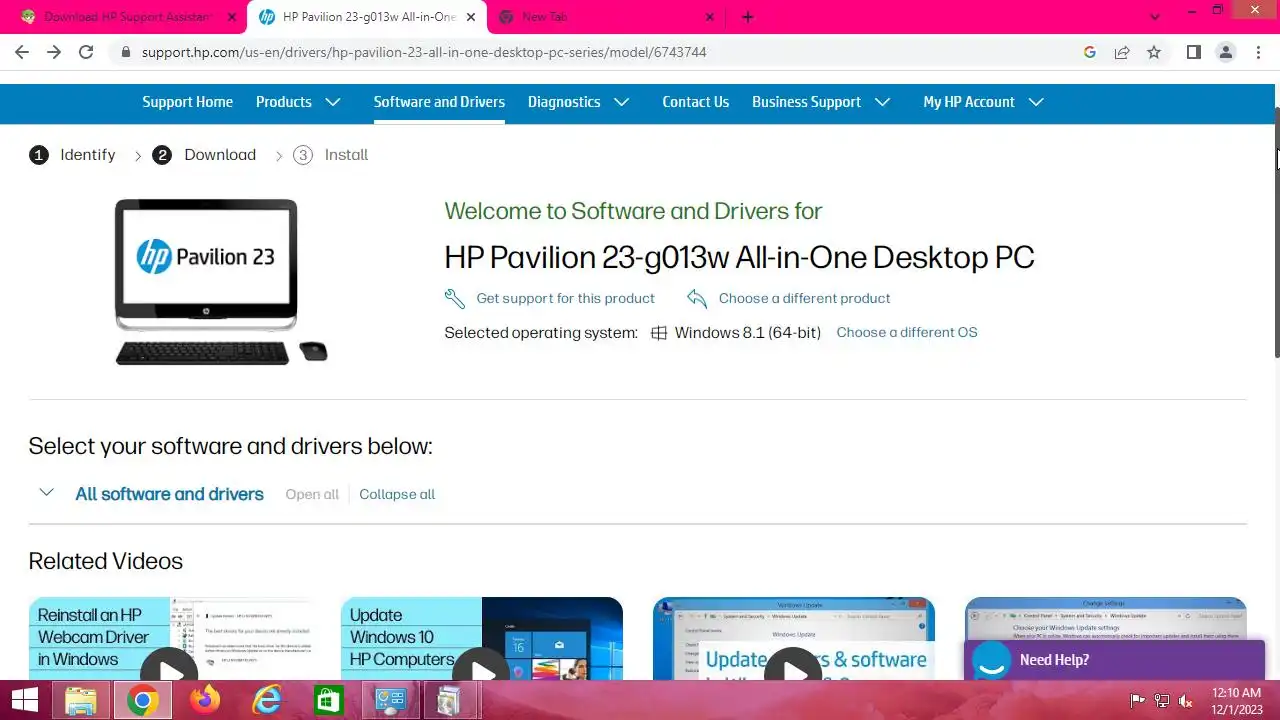Click the wrench support icon

[455, 298]
